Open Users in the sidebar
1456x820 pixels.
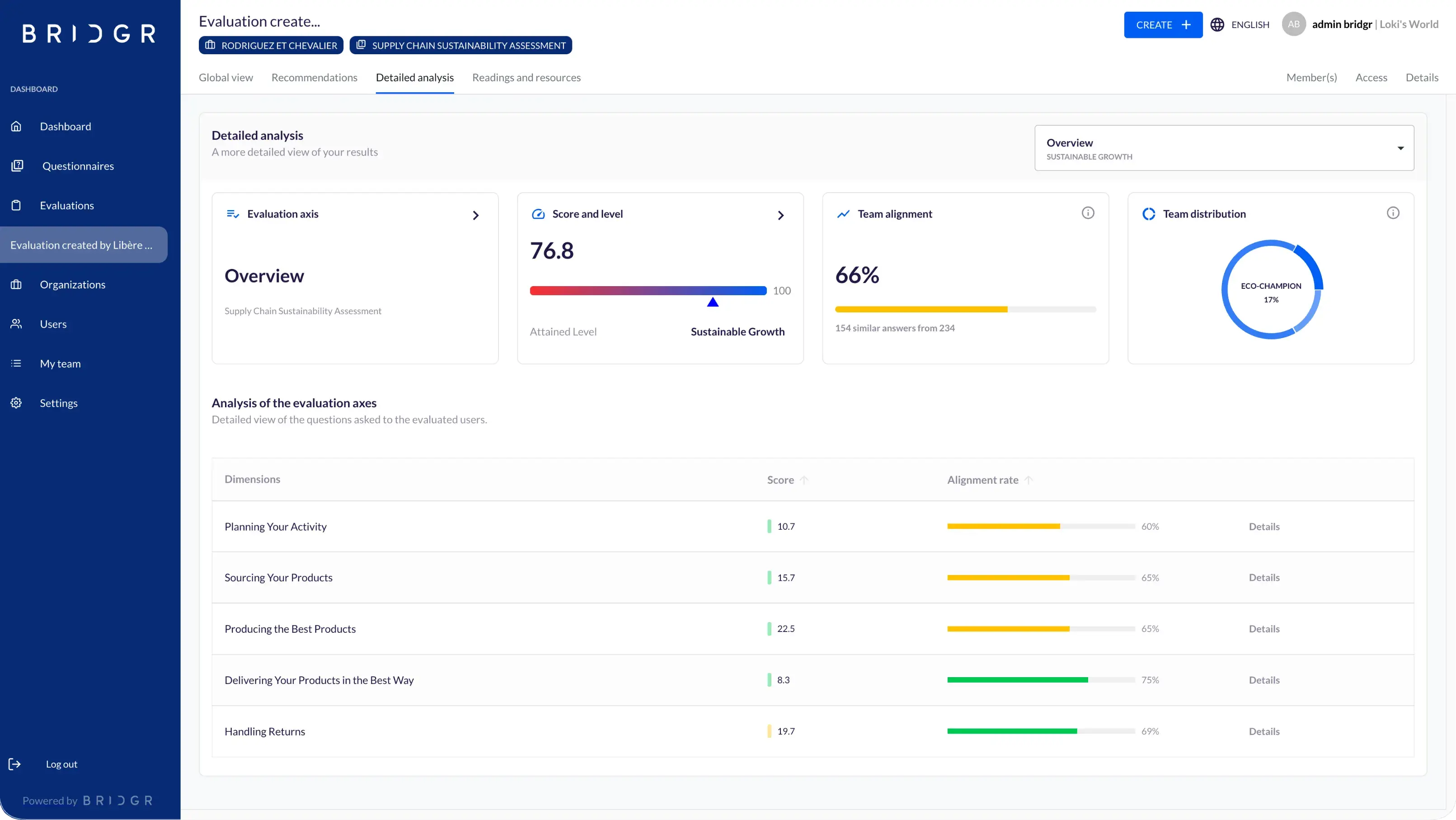tap(53, 324)
